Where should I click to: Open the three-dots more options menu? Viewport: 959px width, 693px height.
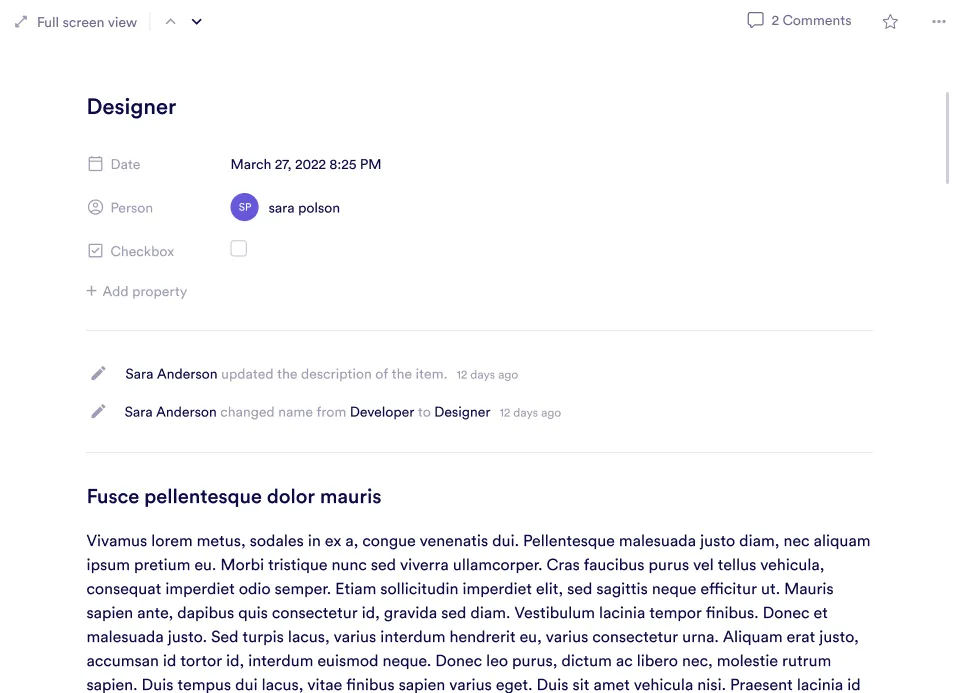[938, 22]
